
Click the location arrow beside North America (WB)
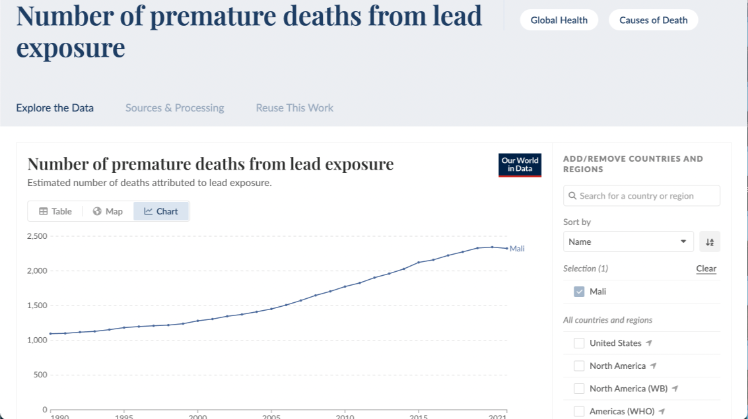pos(675,388)
